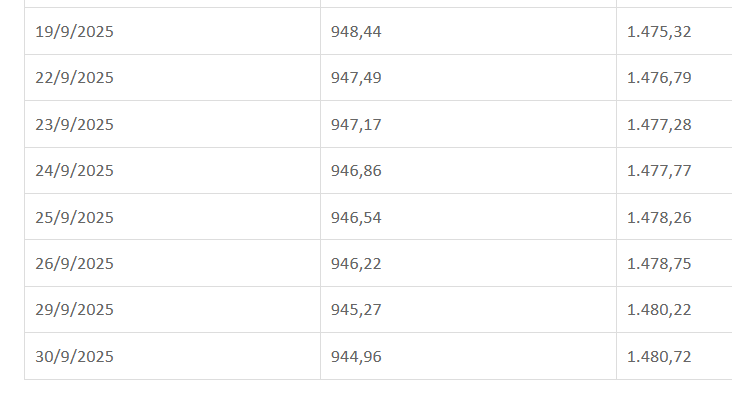Click the 1.477,77 table cell
The image size is (732, 394).
674,170
